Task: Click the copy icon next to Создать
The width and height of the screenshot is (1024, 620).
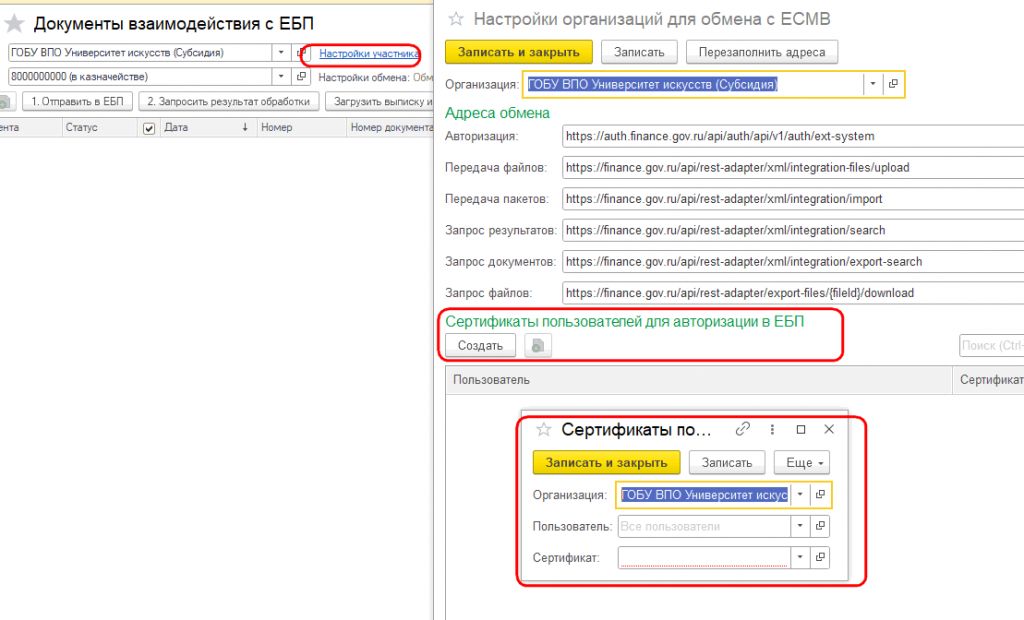Action: (x=537, y=346)
